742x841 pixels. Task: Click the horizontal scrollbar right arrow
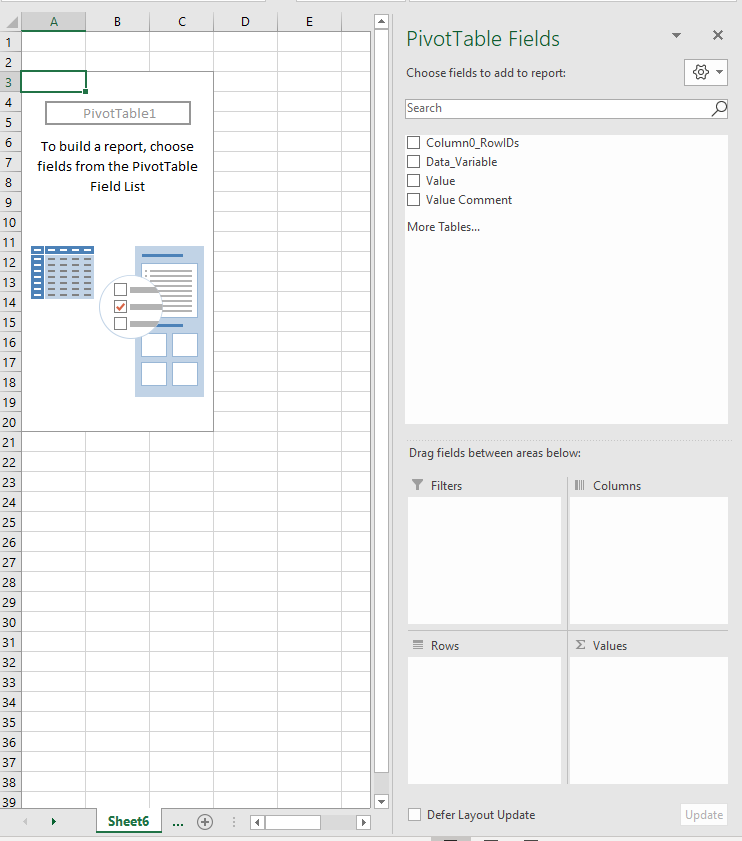coord(364,822)
